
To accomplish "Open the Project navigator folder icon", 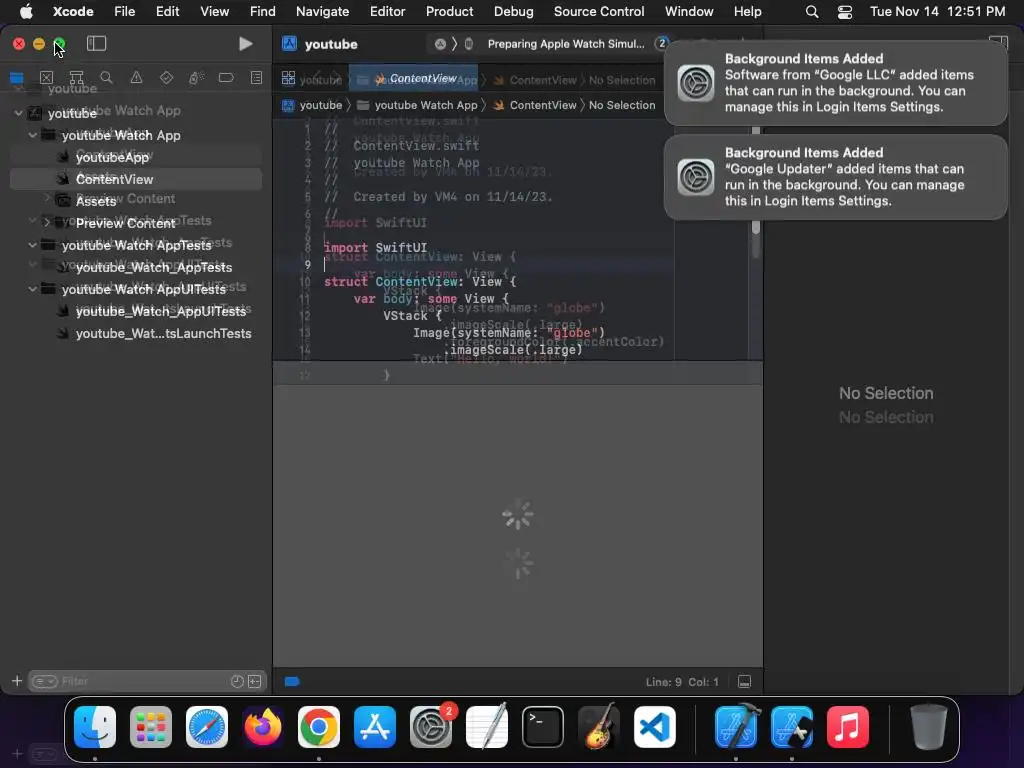I will coord(16,78).
